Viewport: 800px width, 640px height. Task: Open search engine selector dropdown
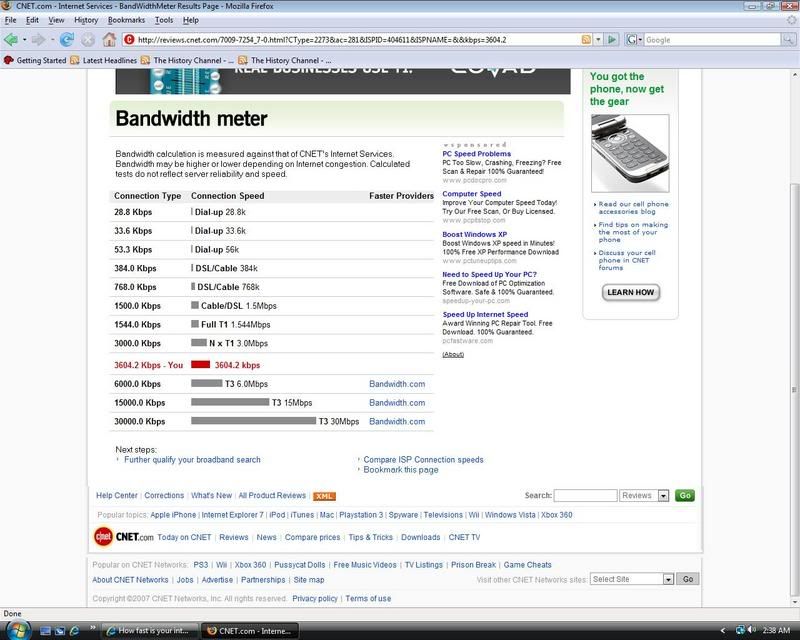pyautogui.click(x=634, y=40)
